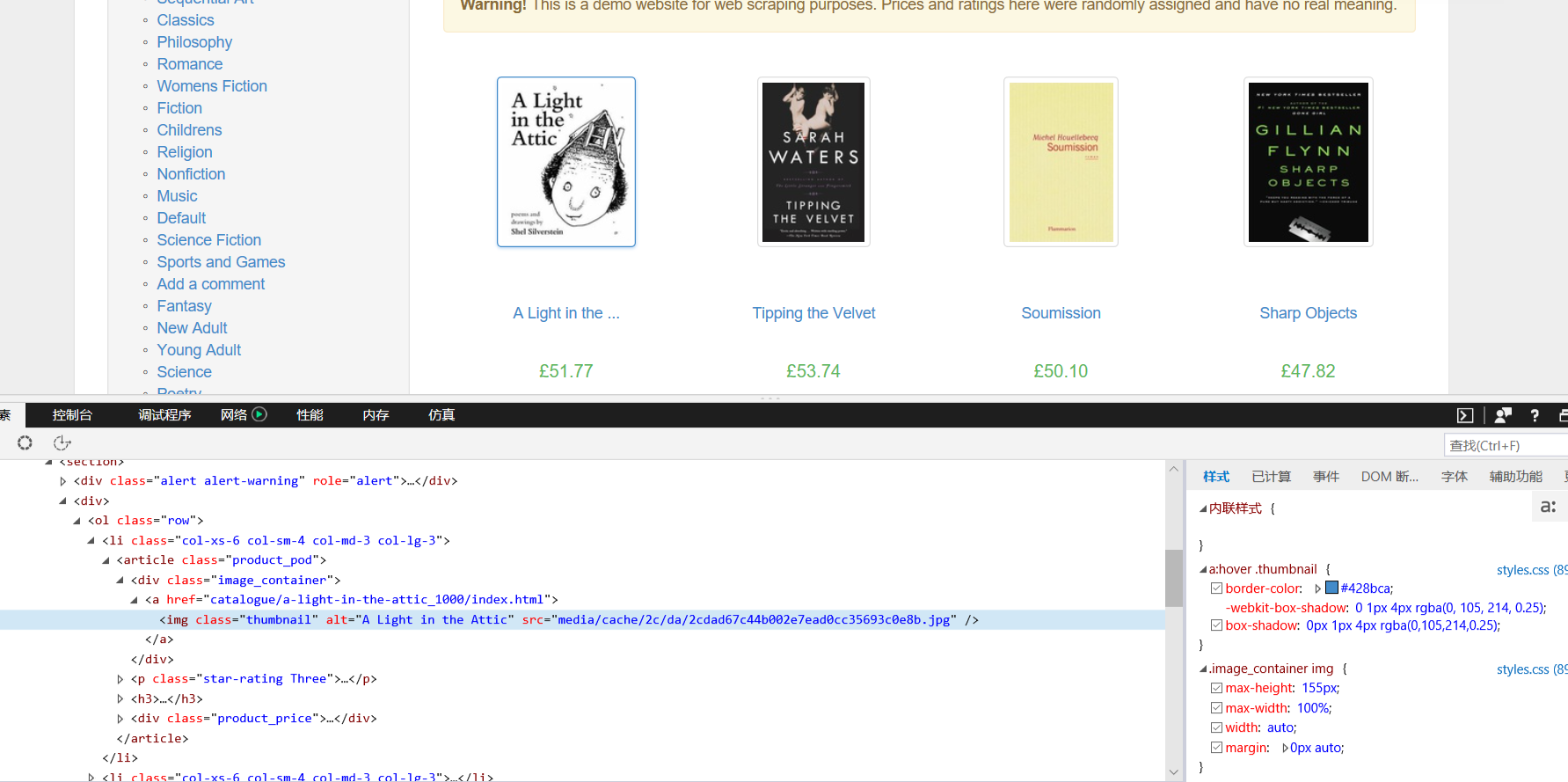Expand the alert-warning div node

click(x=62, y=481)
